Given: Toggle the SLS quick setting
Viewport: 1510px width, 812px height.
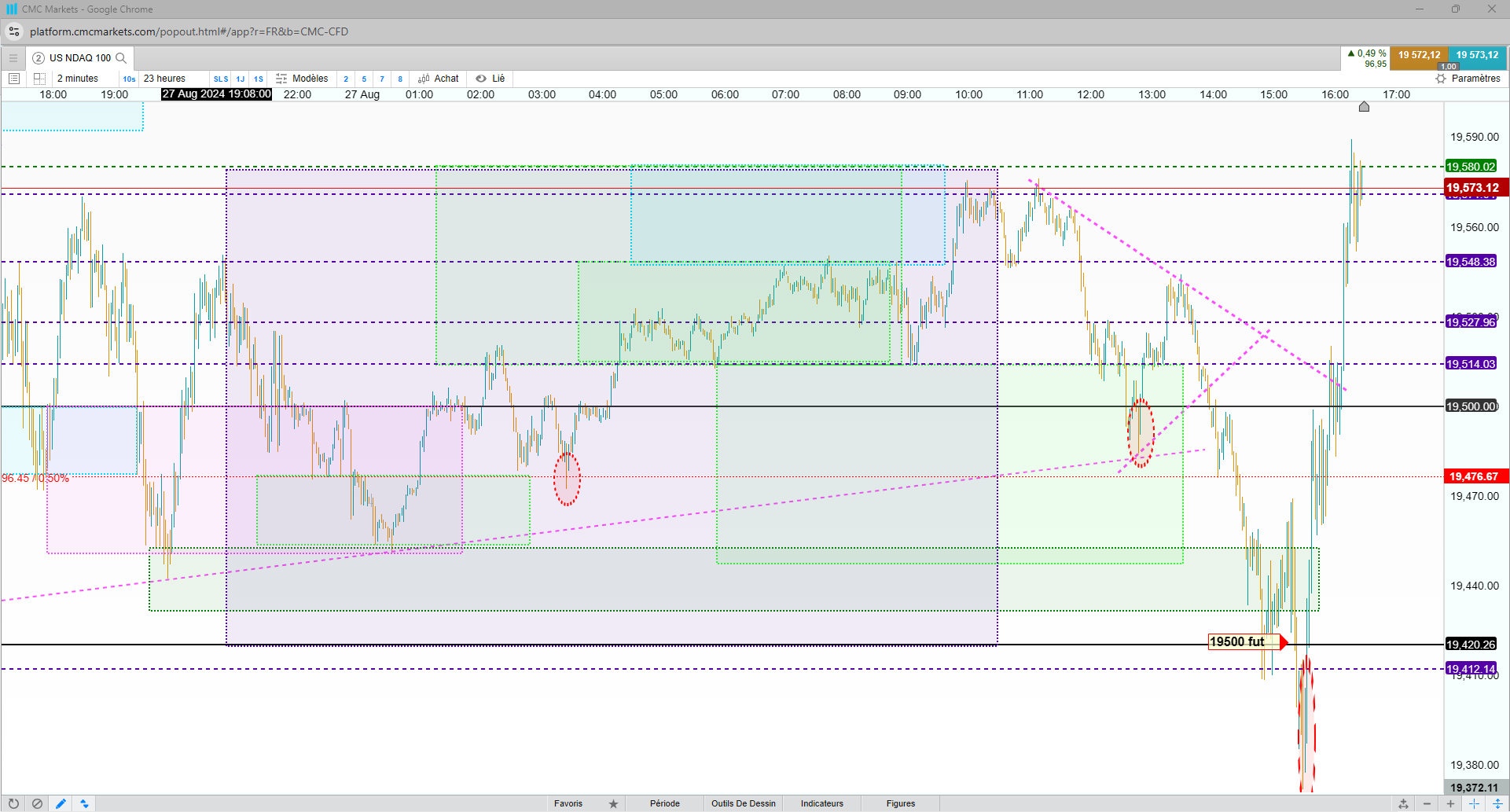Looking at the screenshot, I should point(221,79).
